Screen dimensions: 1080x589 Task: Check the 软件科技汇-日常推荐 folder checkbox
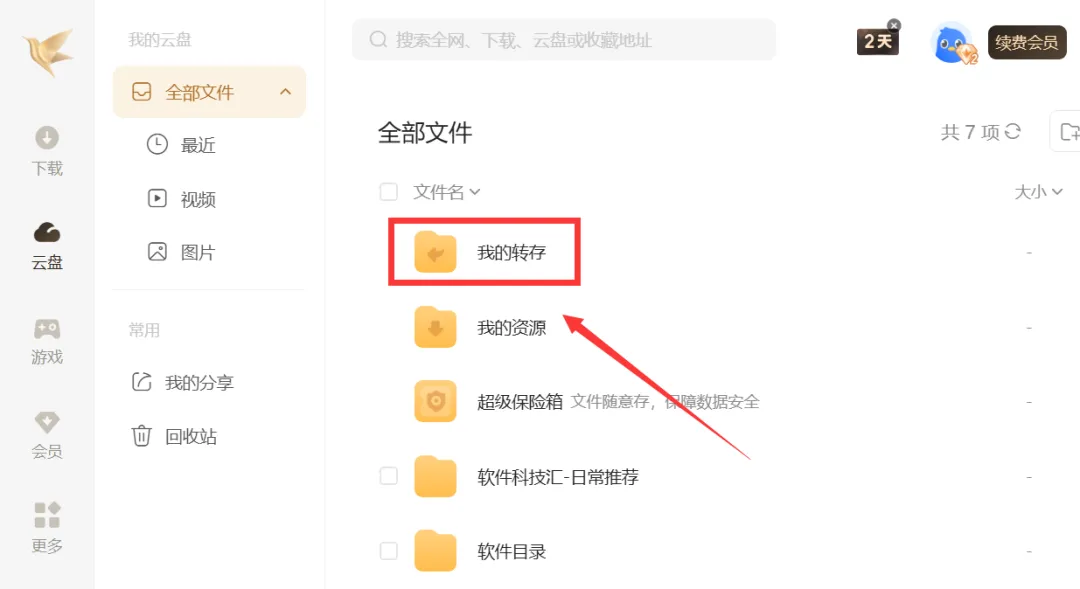[x=388, y=476]
